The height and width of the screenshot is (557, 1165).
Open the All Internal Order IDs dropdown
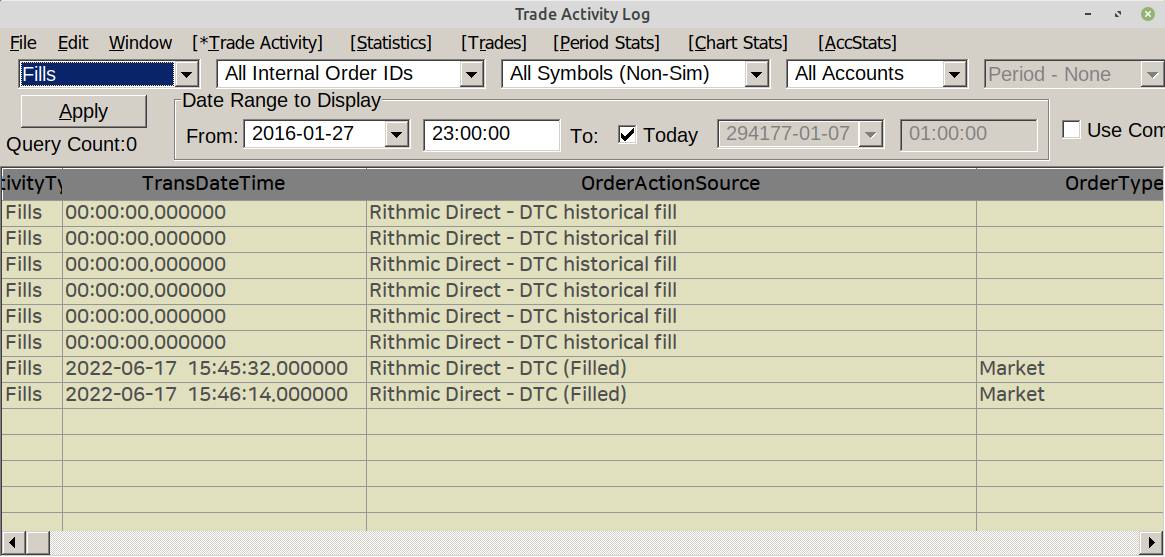[472, 74]
